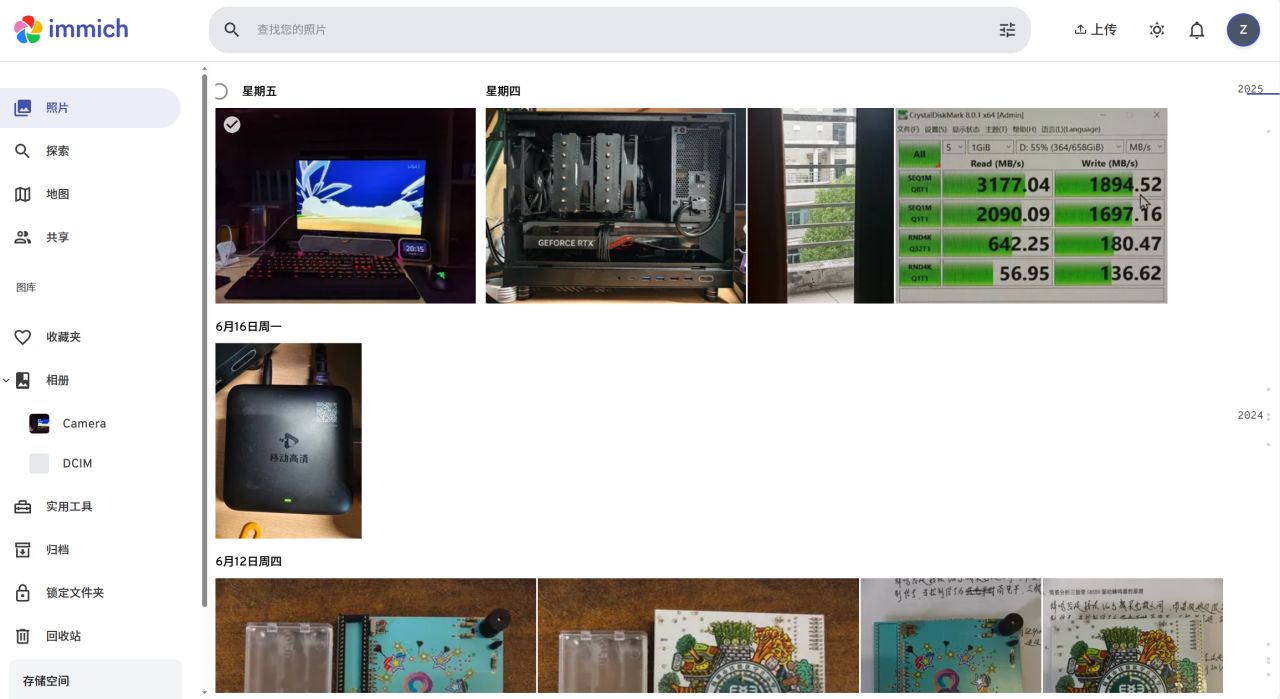Screen dimensions: 1280x699
Task: Go to 共享 sharing page
Action: 90,237
